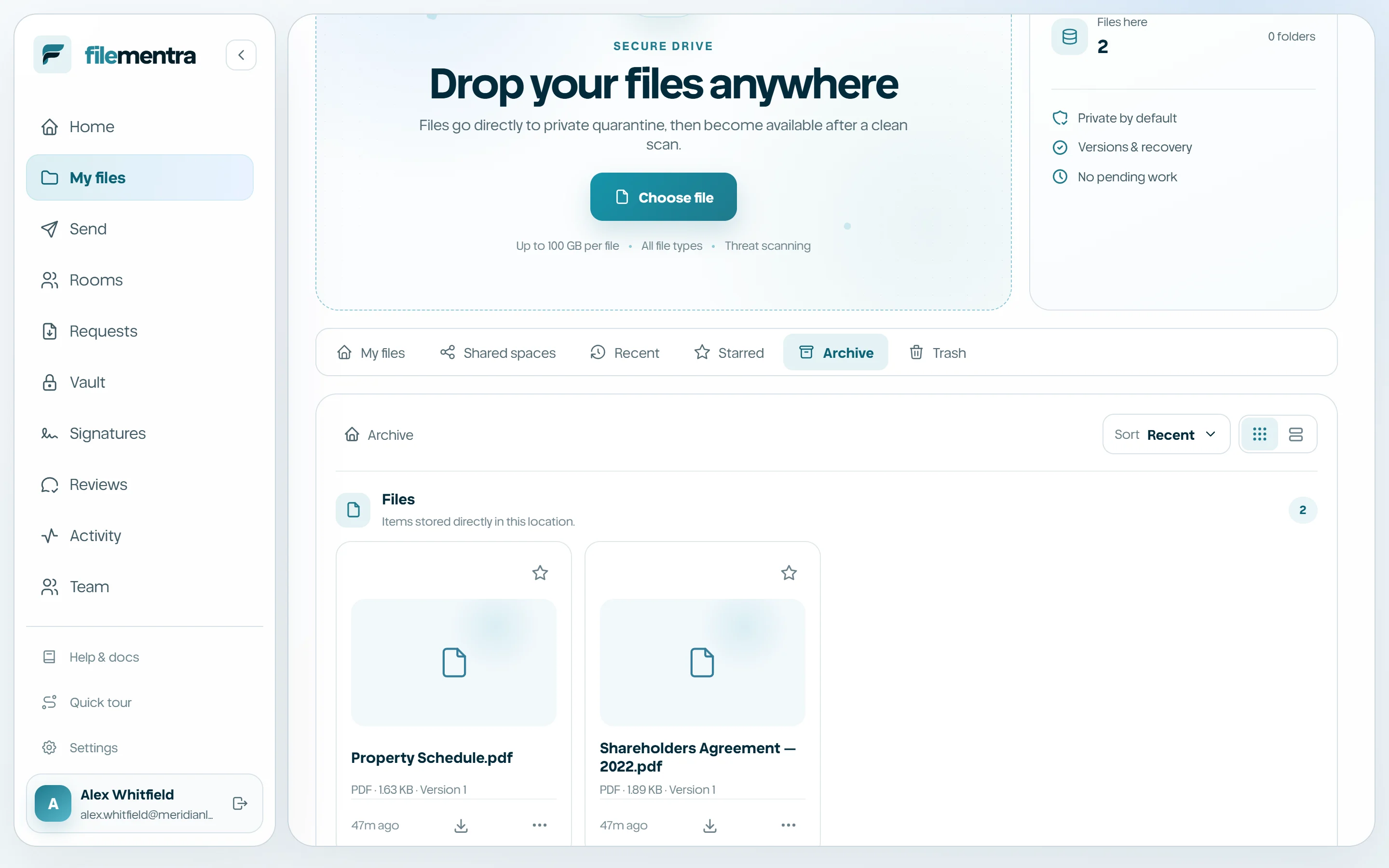This screenshot has height=868, width=1389.
Task: Switch to the Starred tab
Action: [729, 353]
